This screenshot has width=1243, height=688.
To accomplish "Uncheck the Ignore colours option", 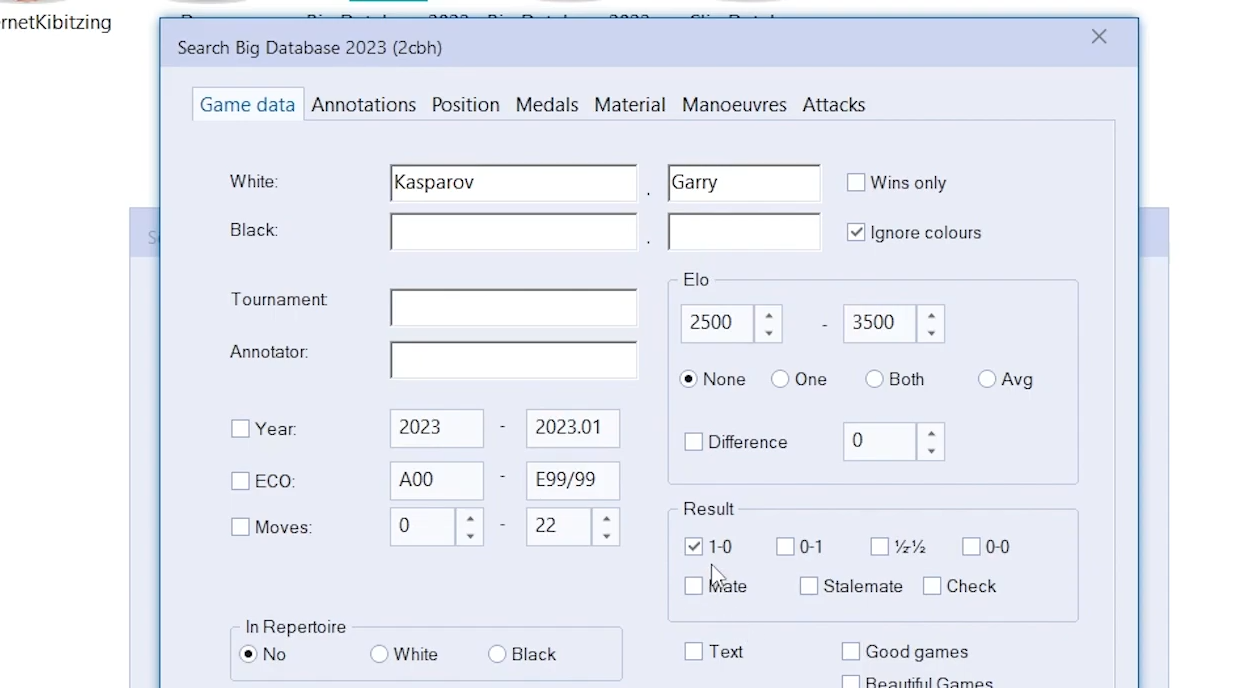I will tap(856, 232).
